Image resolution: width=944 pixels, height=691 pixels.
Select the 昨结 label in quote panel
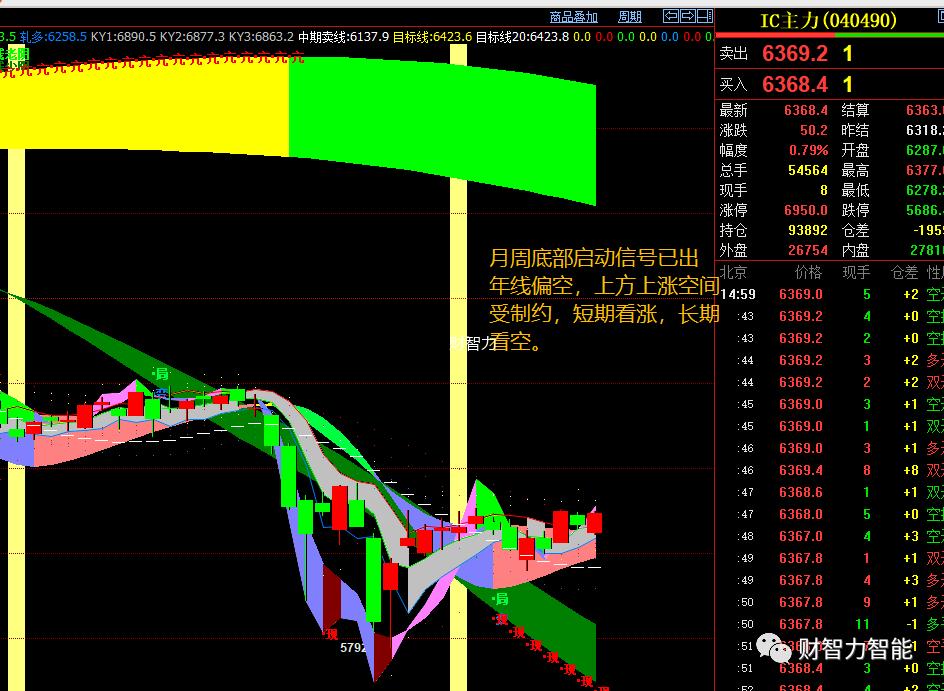855,130
